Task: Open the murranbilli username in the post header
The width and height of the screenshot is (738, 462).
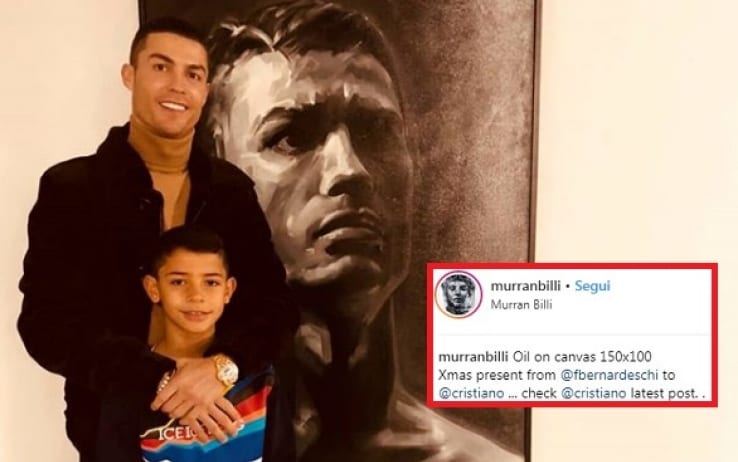Action: tap(525, 286)
